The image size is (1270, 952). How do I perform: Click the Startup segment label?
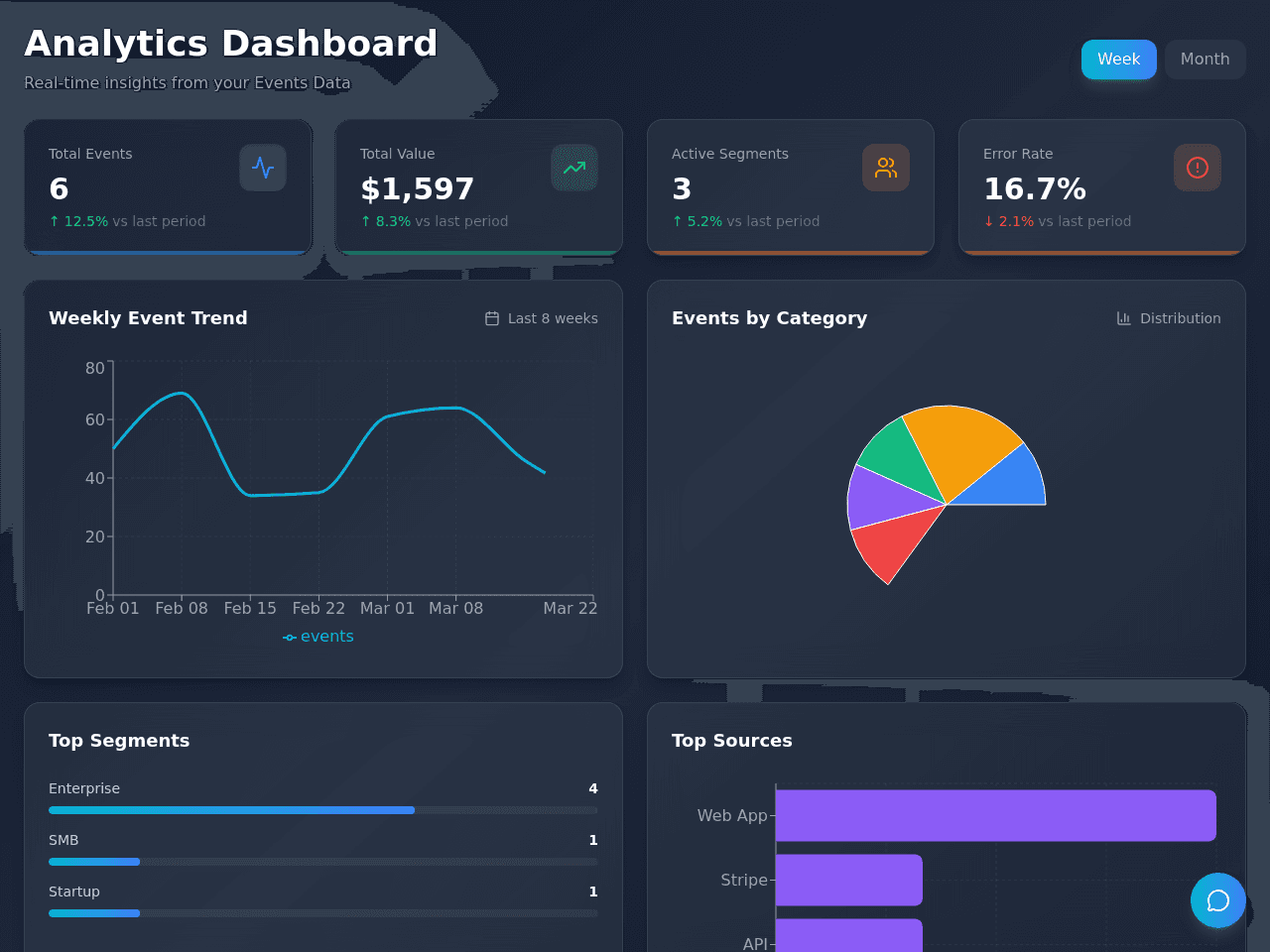(x=74, y=892)
